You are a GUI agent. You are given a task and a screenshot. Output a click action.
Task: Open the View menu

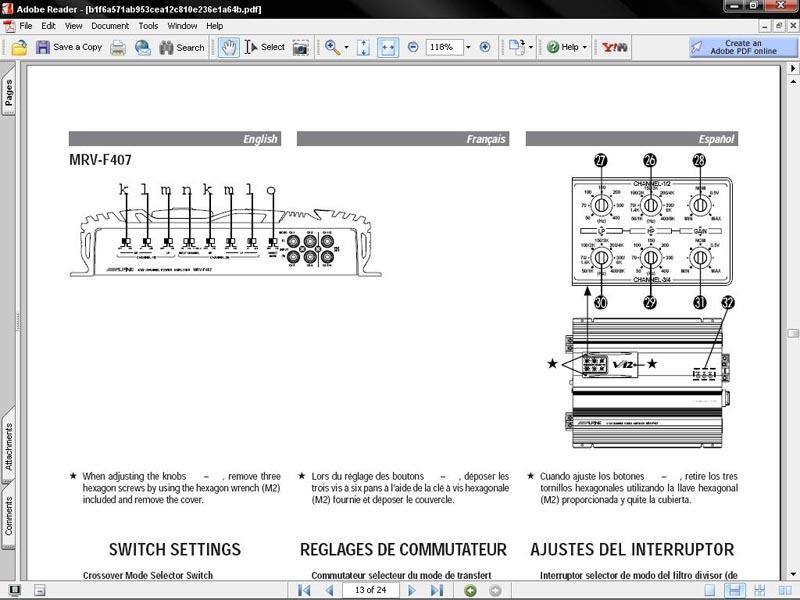point(73,26)
